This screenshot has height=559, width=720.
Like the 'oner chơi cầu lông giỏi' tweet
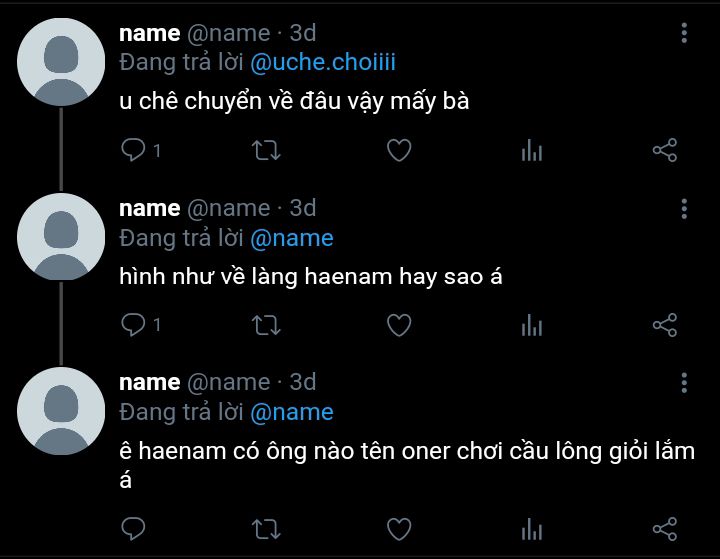399,529
